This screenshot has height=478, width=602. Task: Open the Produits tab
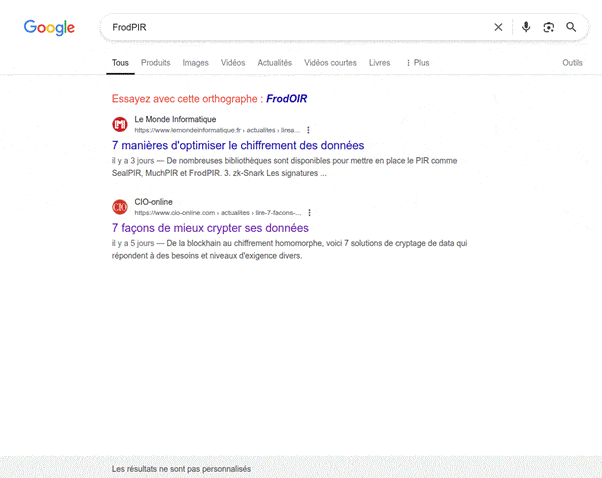click(155, 63)
